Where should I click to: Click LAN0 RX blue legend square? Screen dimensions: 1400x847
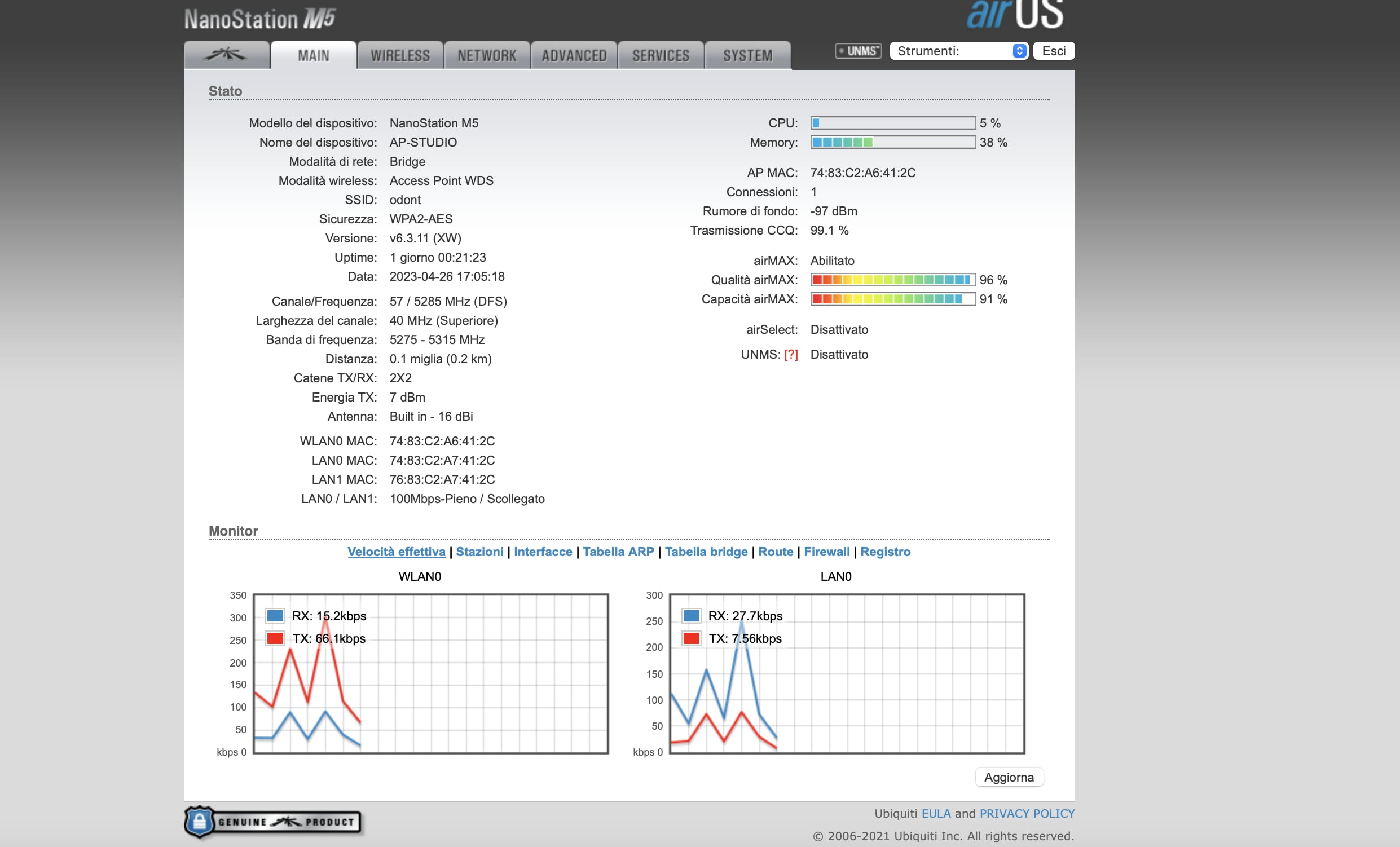(692, 616)
